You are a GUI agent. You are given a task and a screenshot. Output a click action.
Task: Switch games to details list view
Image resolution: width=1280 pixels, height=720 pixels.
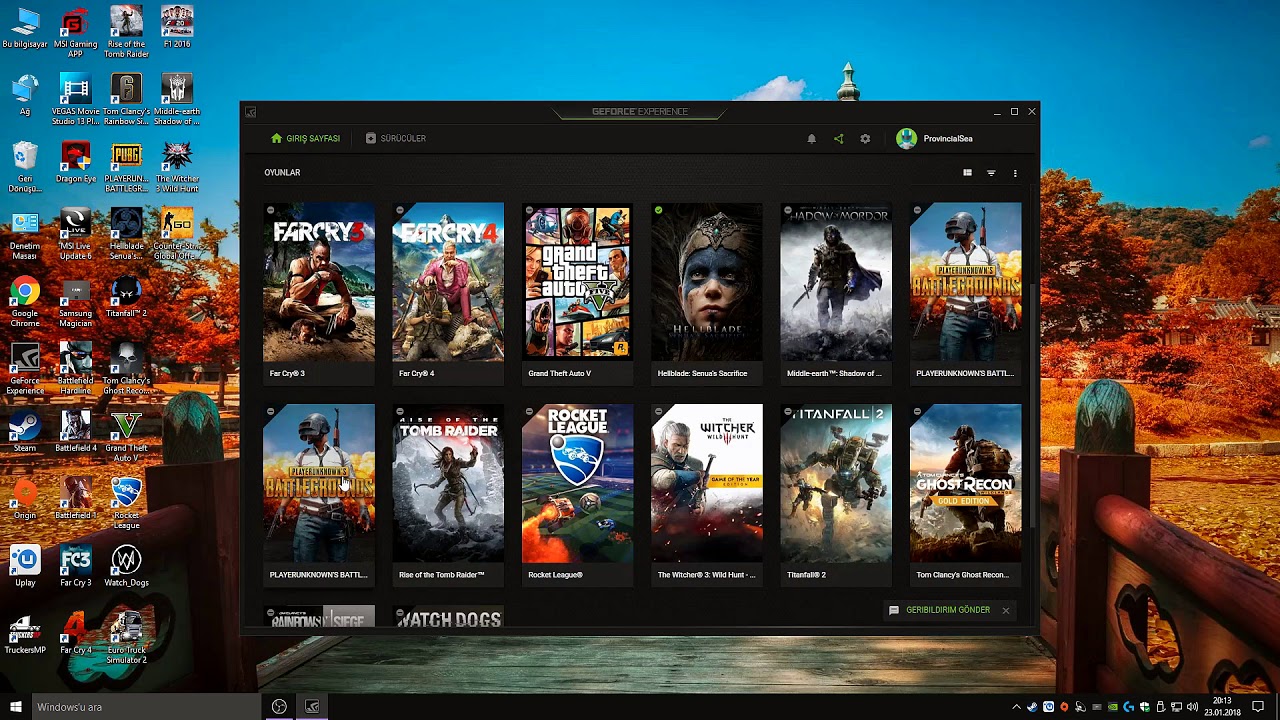click(967, 173)
